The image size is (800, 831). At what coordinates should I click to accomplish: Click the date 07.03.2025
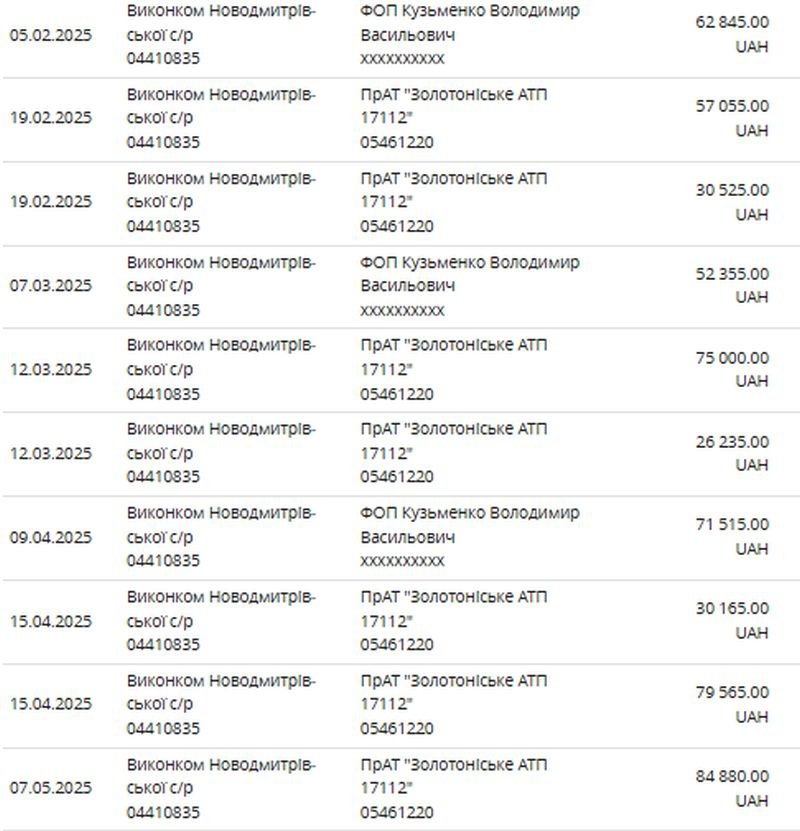[x=50, y=285]
